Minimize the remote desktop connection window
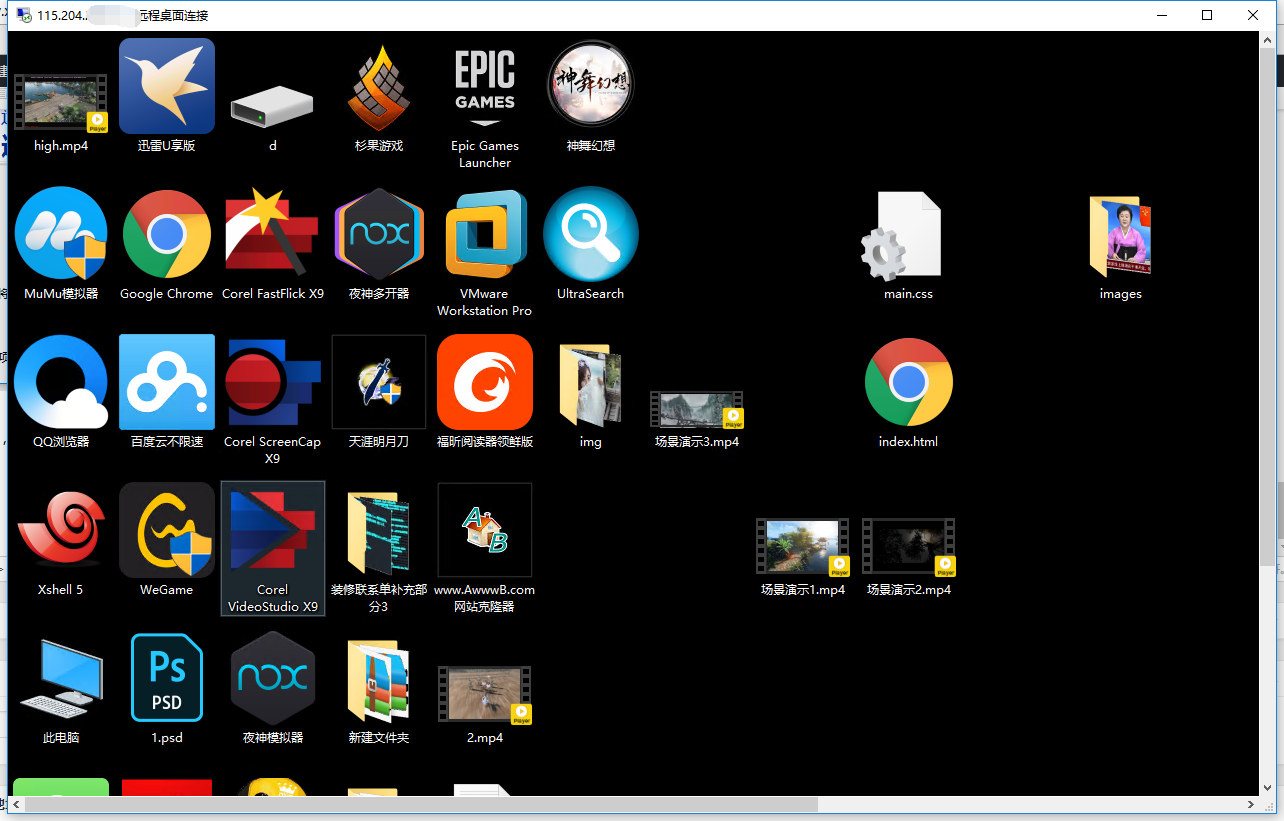 pos(1162,15)
